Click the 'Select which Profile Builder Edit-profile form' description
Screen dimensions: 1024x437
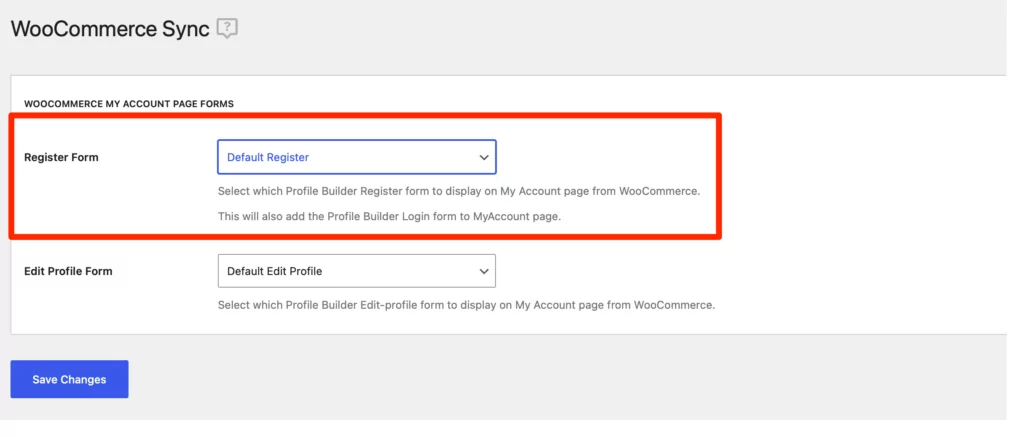pos(466,305)
